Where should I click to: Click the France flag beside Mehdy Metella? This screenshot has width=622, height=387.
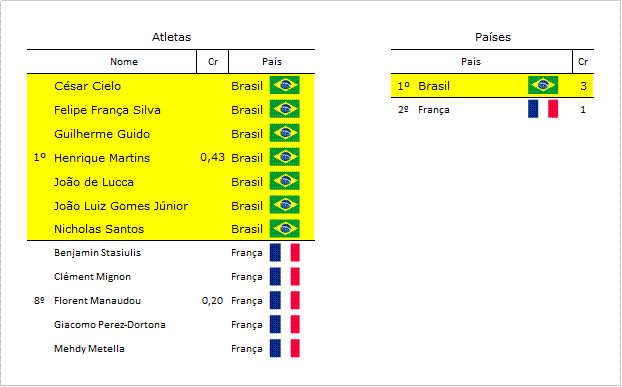284,348
